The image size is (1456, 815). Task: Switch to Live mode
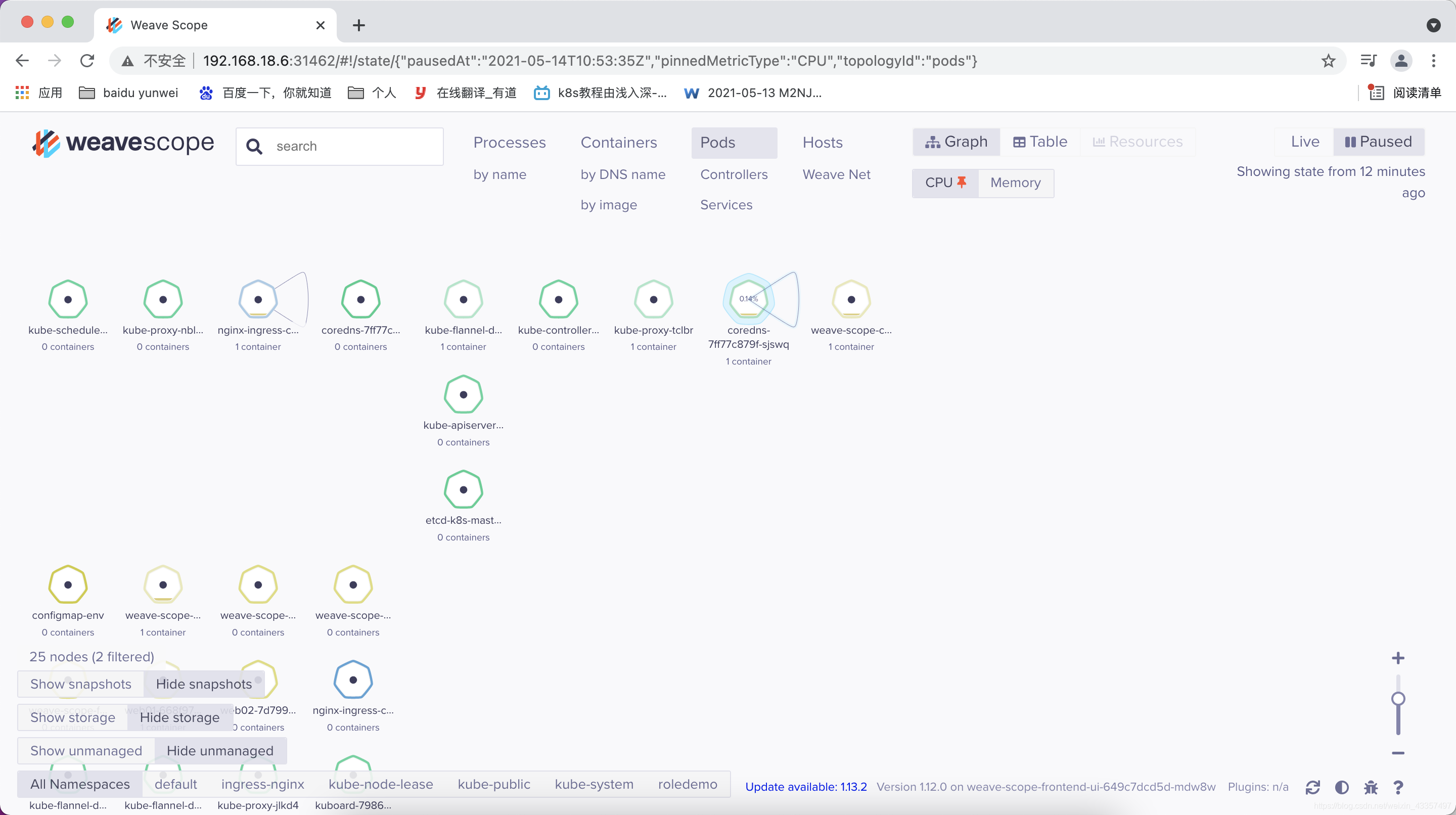(x=1304, y=141)
